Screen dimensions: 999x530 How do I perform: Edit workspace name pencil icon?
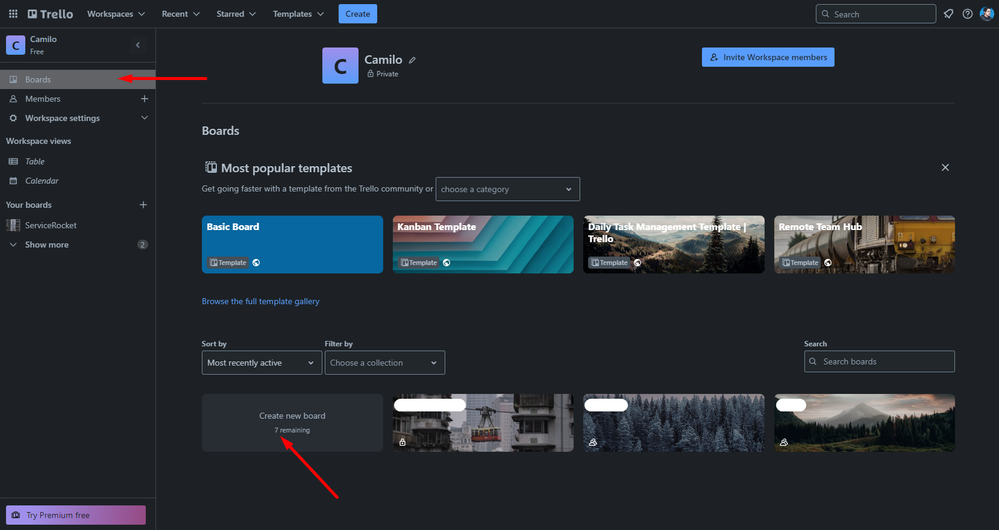(x=412, y=60)
